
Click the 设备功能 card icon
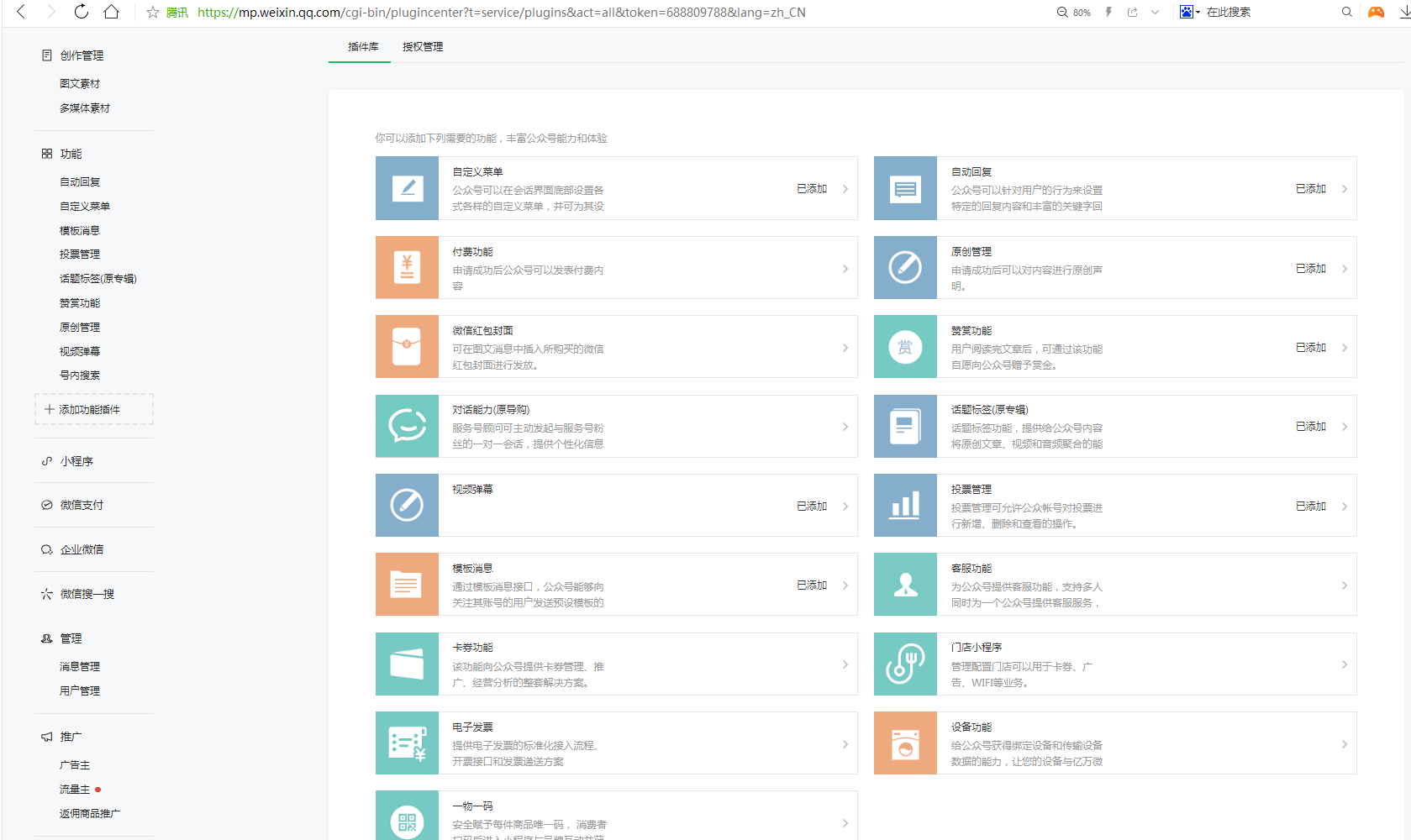[905, 743]
